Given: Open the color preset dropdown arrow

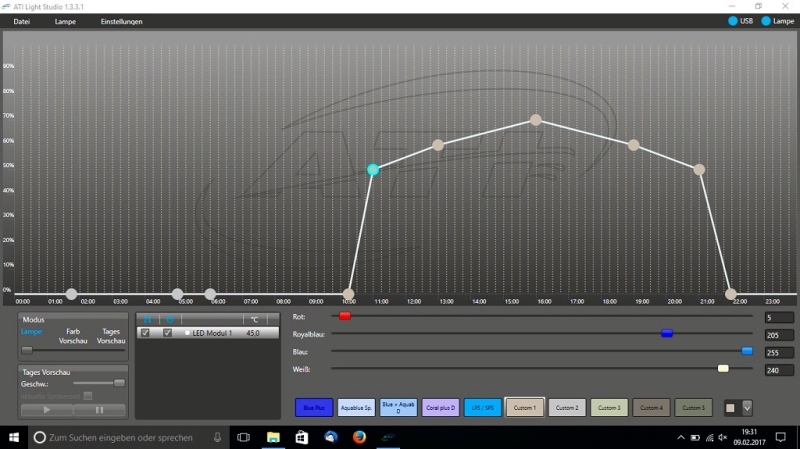Looking at the screenshot, I should tap(747, 407).
